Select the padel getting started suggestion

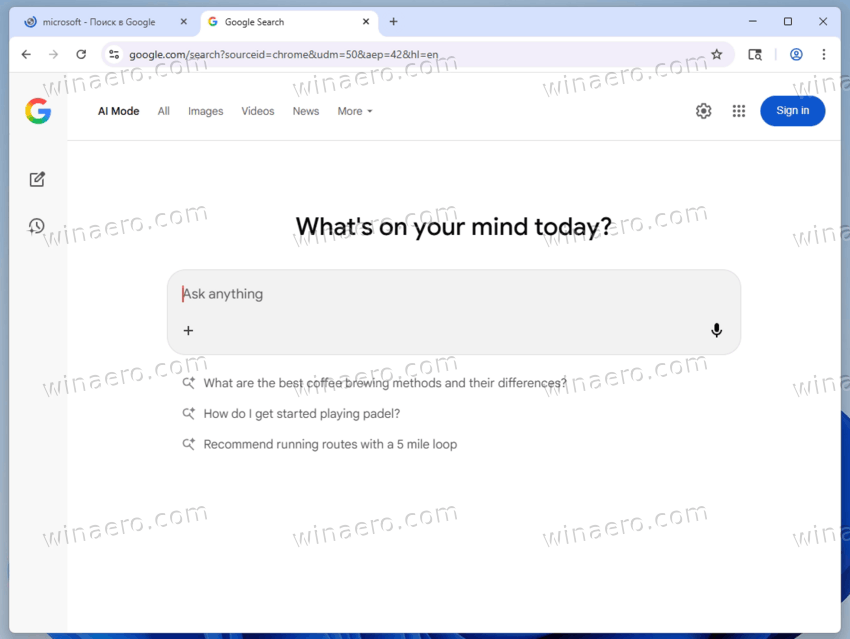click(x=302, y=413)
